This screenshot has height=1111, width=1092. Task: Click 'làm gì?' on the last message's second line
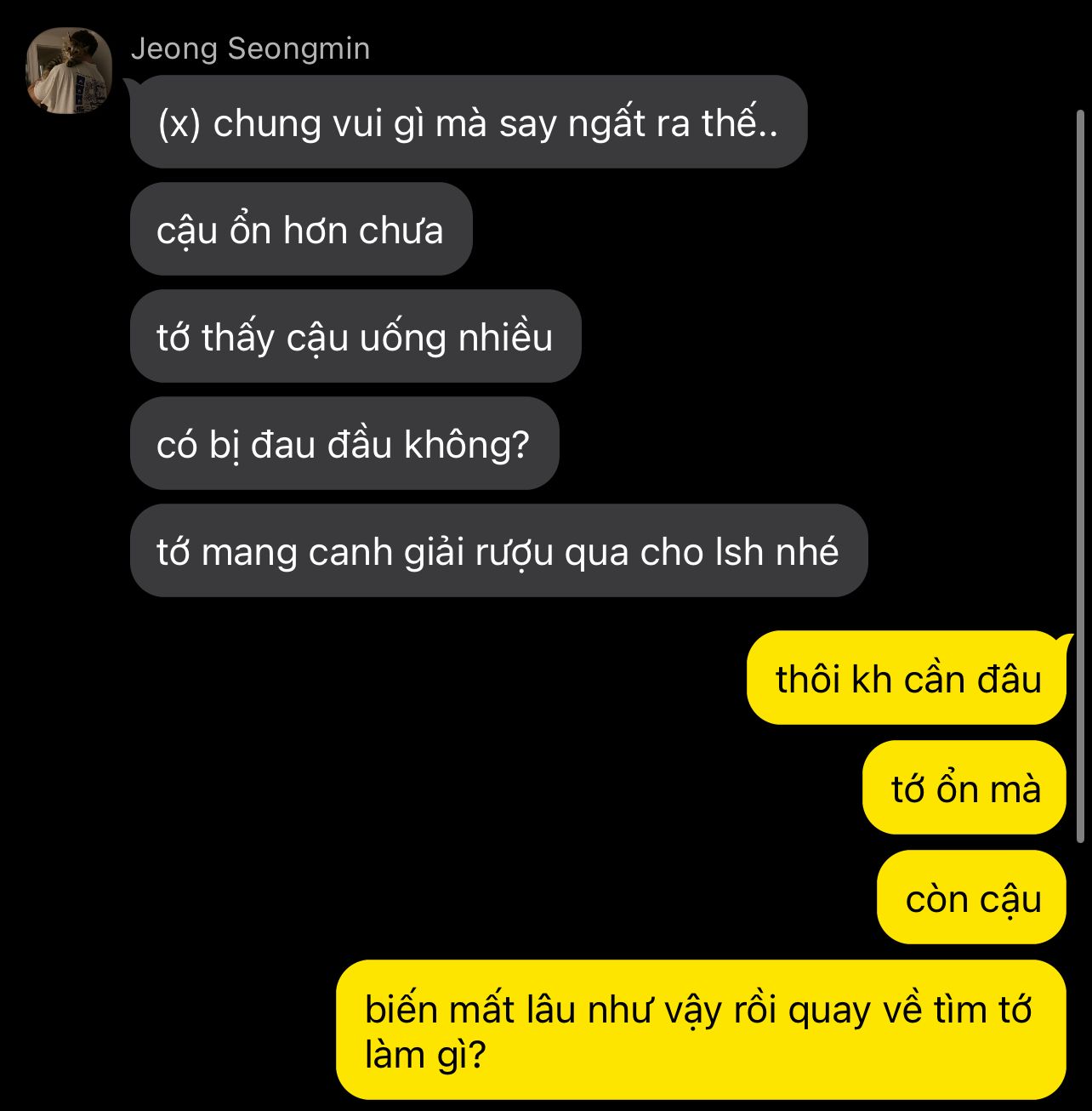pyautogui.click(x=425, y=1056)
